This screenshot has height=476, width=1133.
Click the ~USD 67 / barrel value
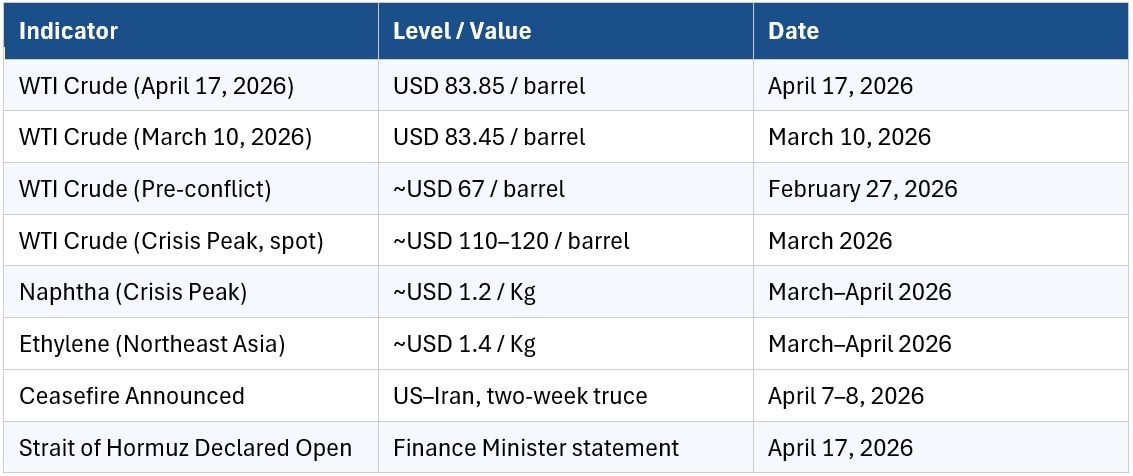[x=479, y=189]
